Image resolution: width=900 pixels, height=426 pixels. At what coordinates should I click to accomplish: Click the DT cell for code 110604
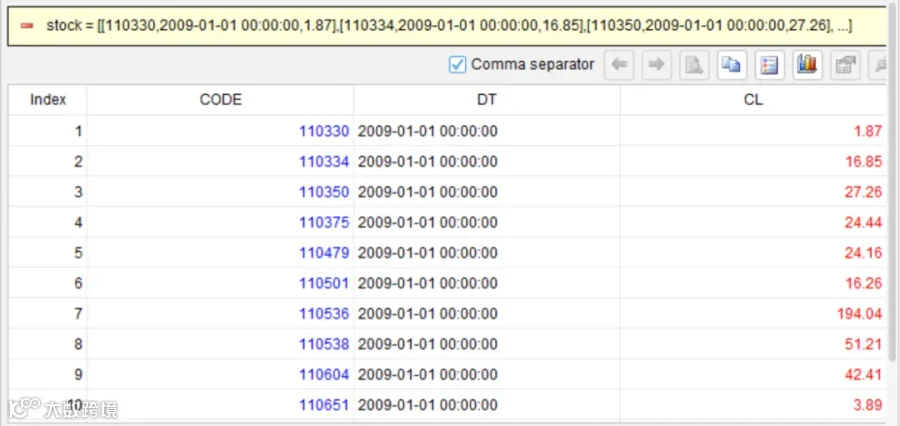(487, 375)
